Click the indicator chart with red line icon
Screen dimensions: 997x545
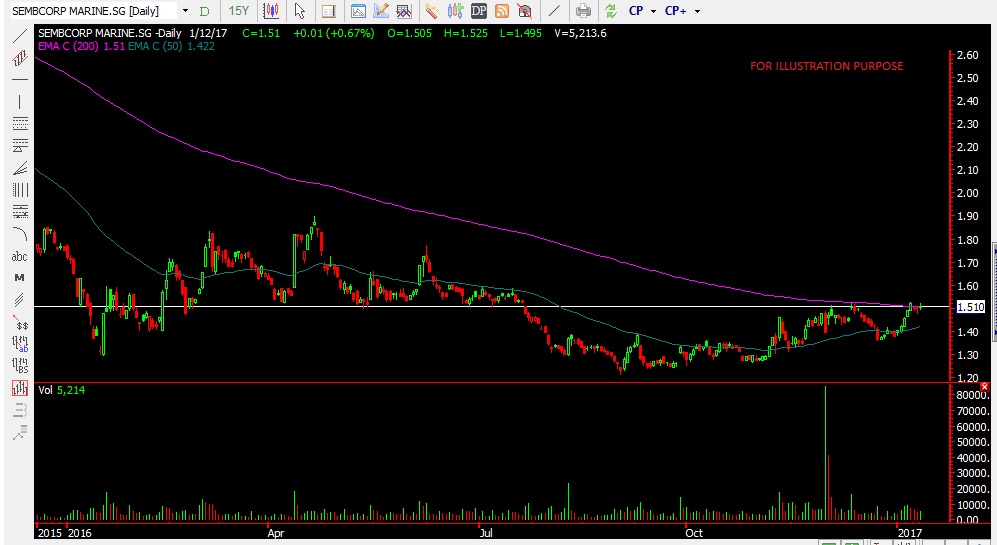pos(403,11)
